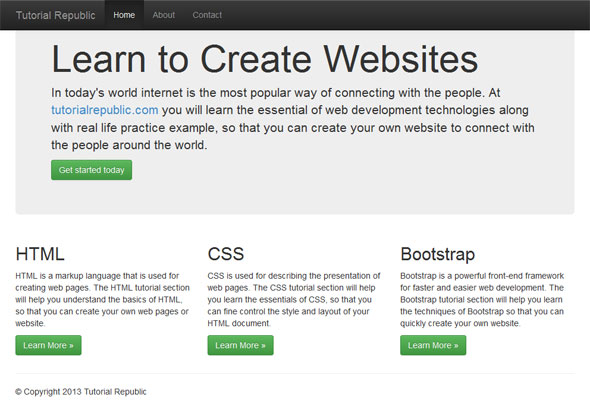590x410 pixels.
Task: Click the paragraph starting 'Bootstrap is a powerful'
Action: coord(482,299)
